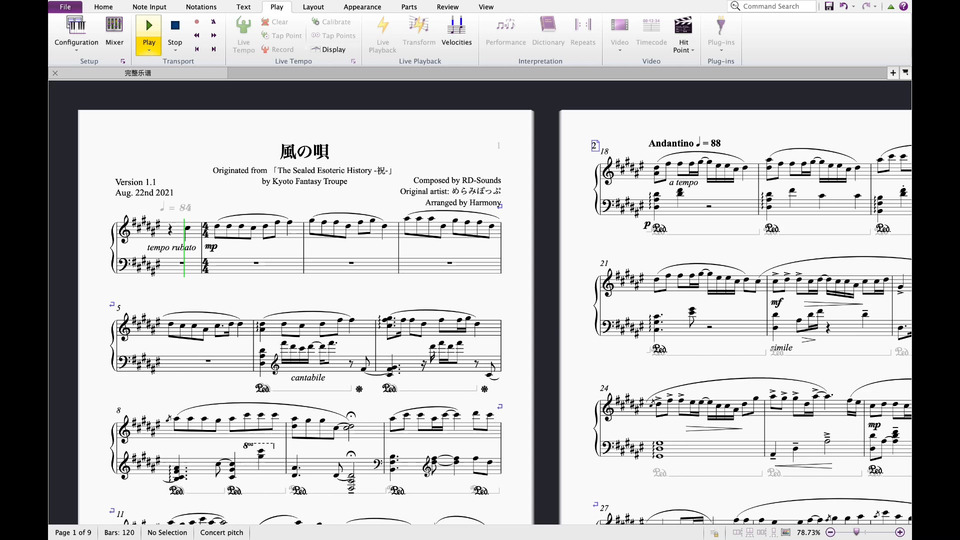
Task: Switch to the Notations tab
Action: click(x=201, y=7)
